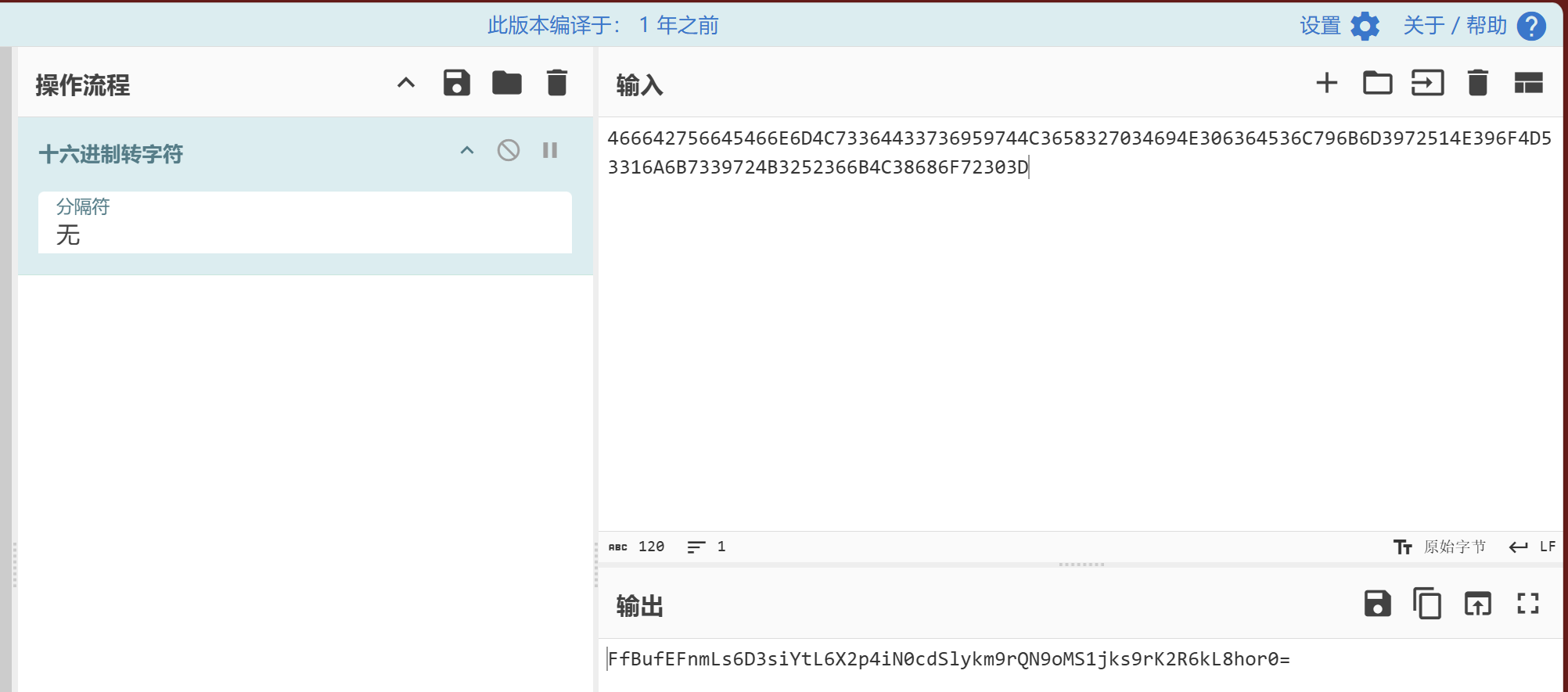Collapse the 十六进制转字符 operation arguments
Screen dimensions: 1568x692
(467, 150)
